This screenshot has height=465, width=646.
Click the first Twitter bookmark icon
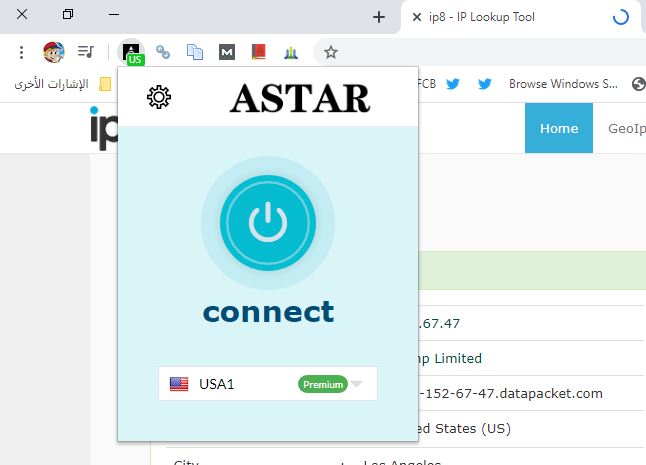[453, 84]
